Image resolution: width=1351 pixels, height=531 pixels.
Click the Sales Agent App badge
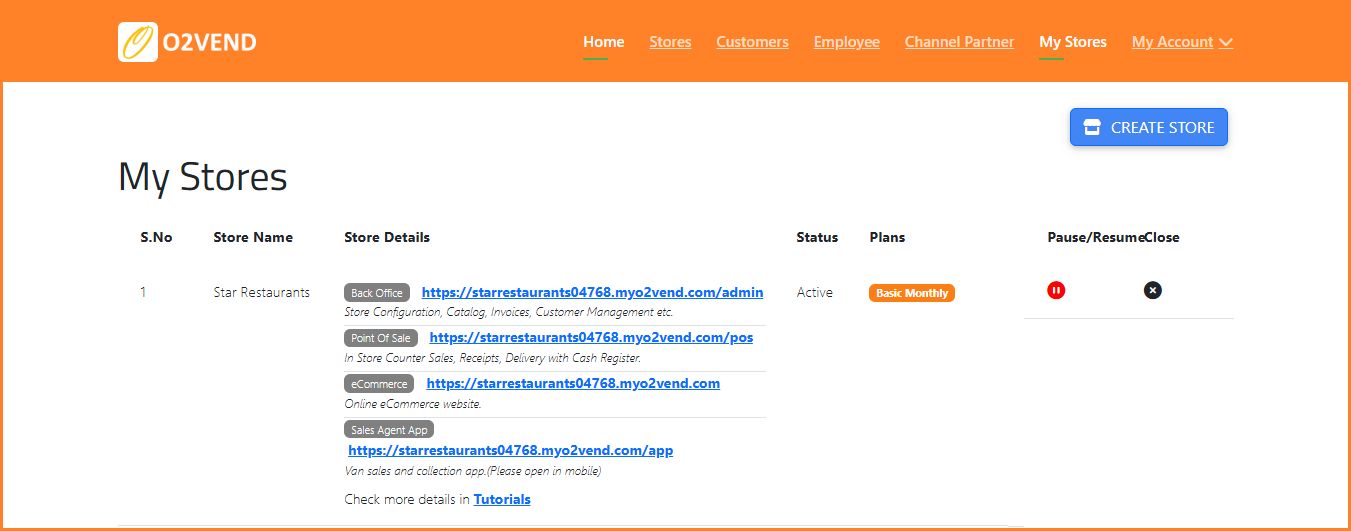click(389, 430)
